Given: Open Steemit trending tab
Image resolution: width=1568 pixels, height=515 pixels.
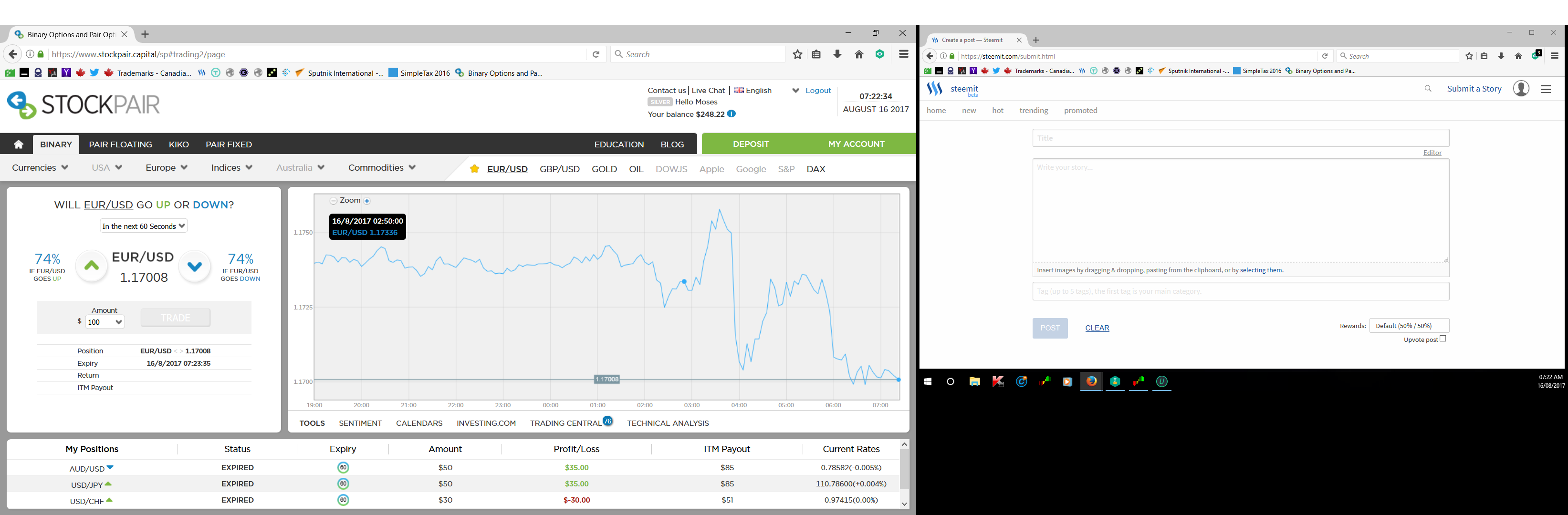Looking at the screenshot, I should 1034,111.
